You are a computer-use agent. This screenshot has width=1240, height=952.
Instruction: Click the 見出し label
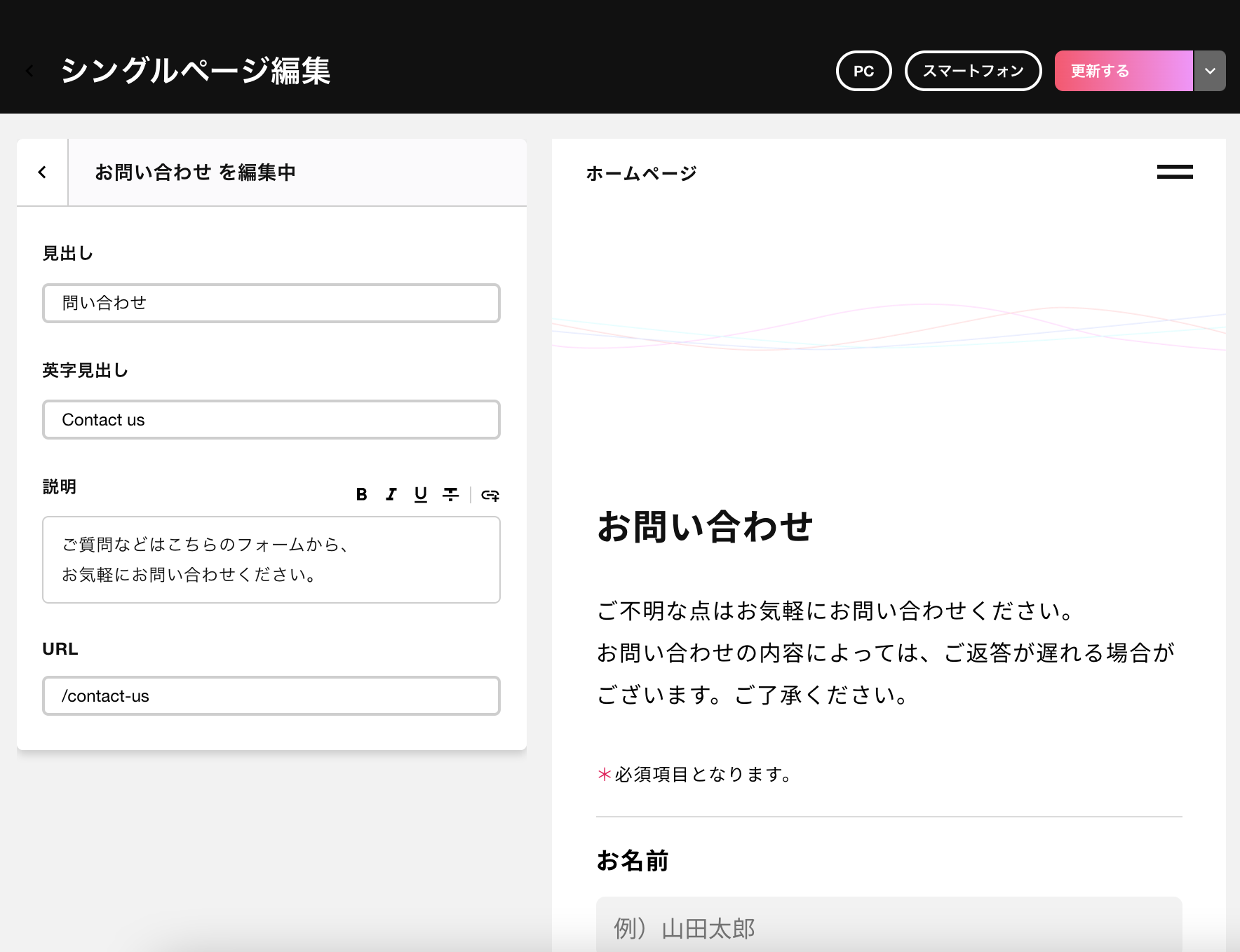pyautogui.click(x=67, y=254)
